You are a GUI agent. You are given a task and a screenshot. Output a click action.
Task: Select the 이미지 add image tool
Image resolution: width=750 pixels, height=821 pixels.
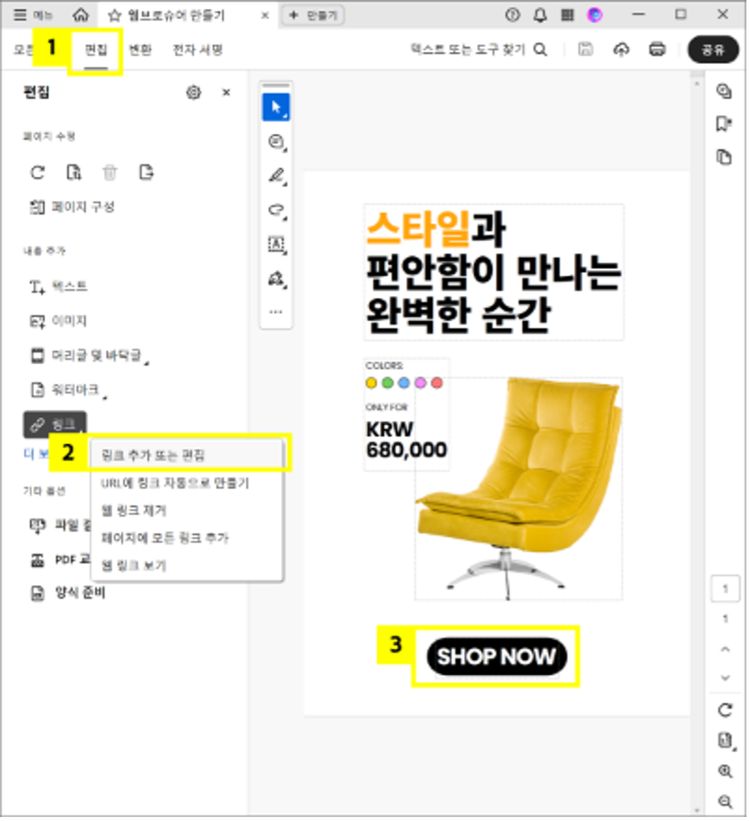tap(58, 321)
